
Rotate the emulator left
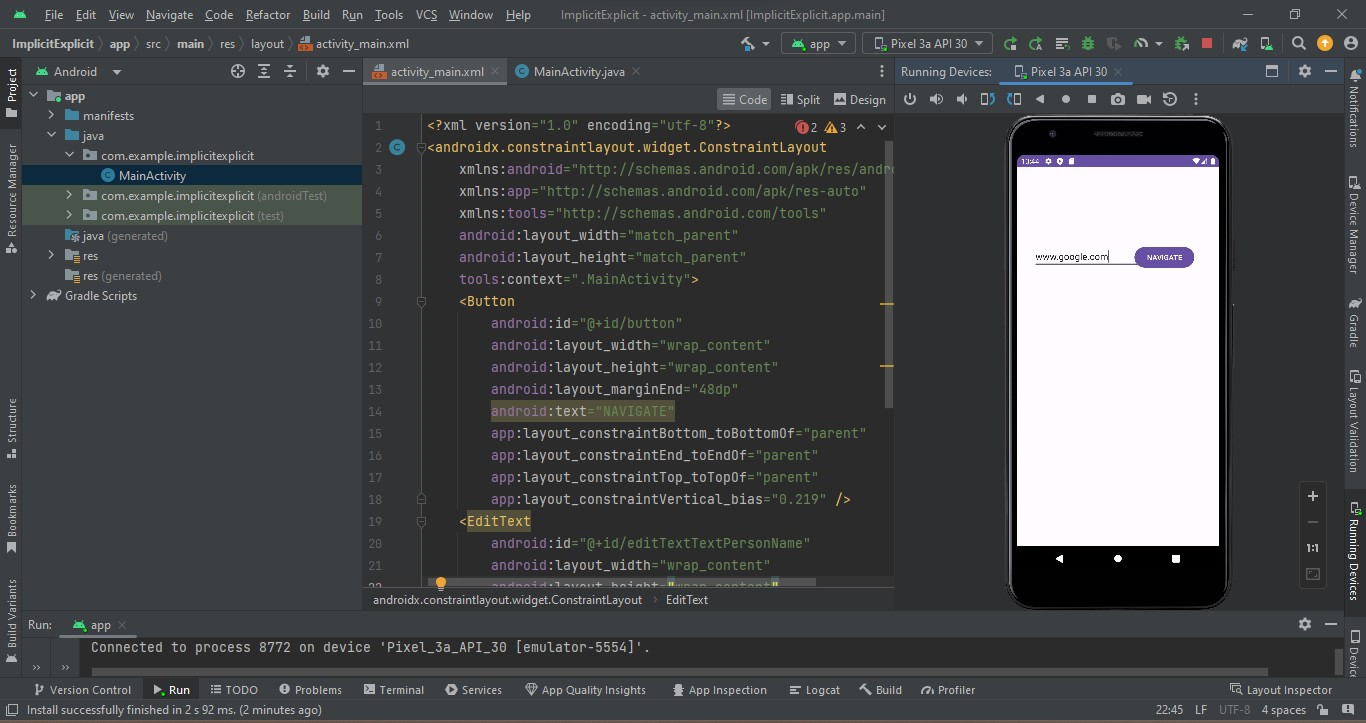[988, 99]
